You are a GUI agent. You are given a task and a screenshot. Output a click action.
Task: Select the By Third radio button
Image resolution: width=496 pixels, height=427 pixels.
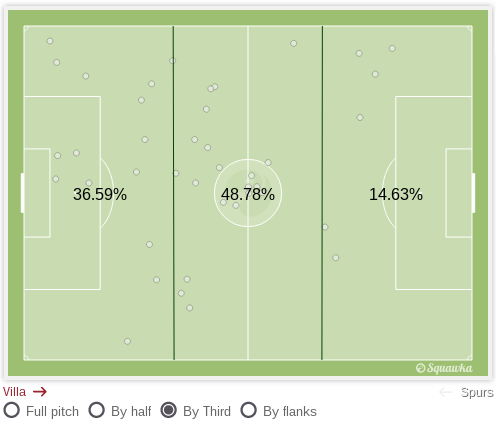click(169, 410)
